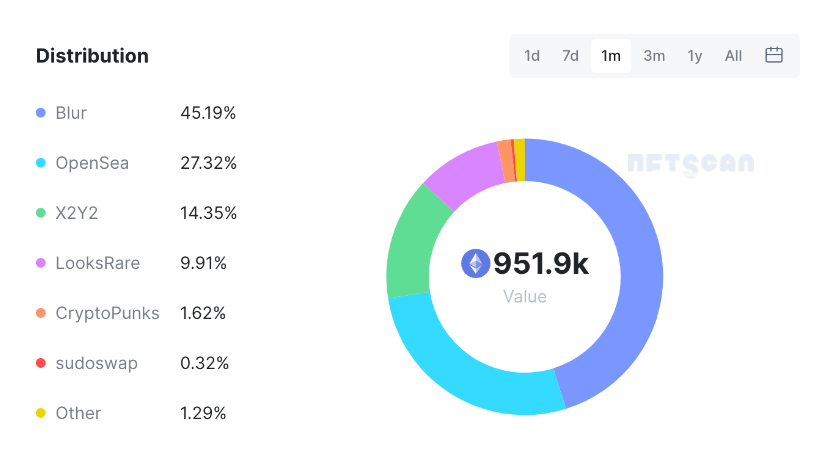Click the CryptoPunks orange legend dot

(x=41, y=313)
